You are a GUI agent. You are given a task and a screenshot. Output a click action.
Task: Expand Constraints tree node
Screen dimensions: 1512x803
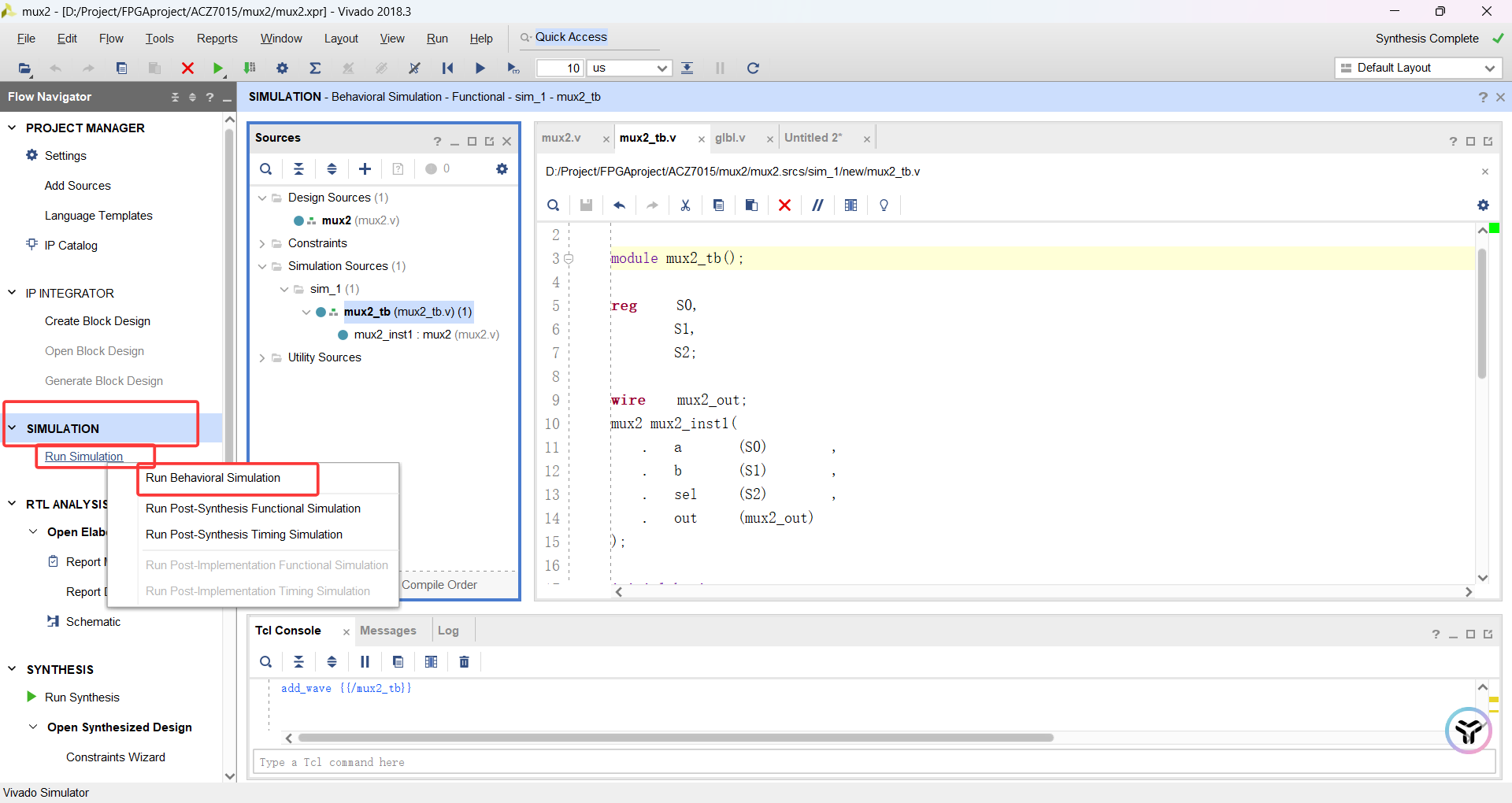[262, 243]
